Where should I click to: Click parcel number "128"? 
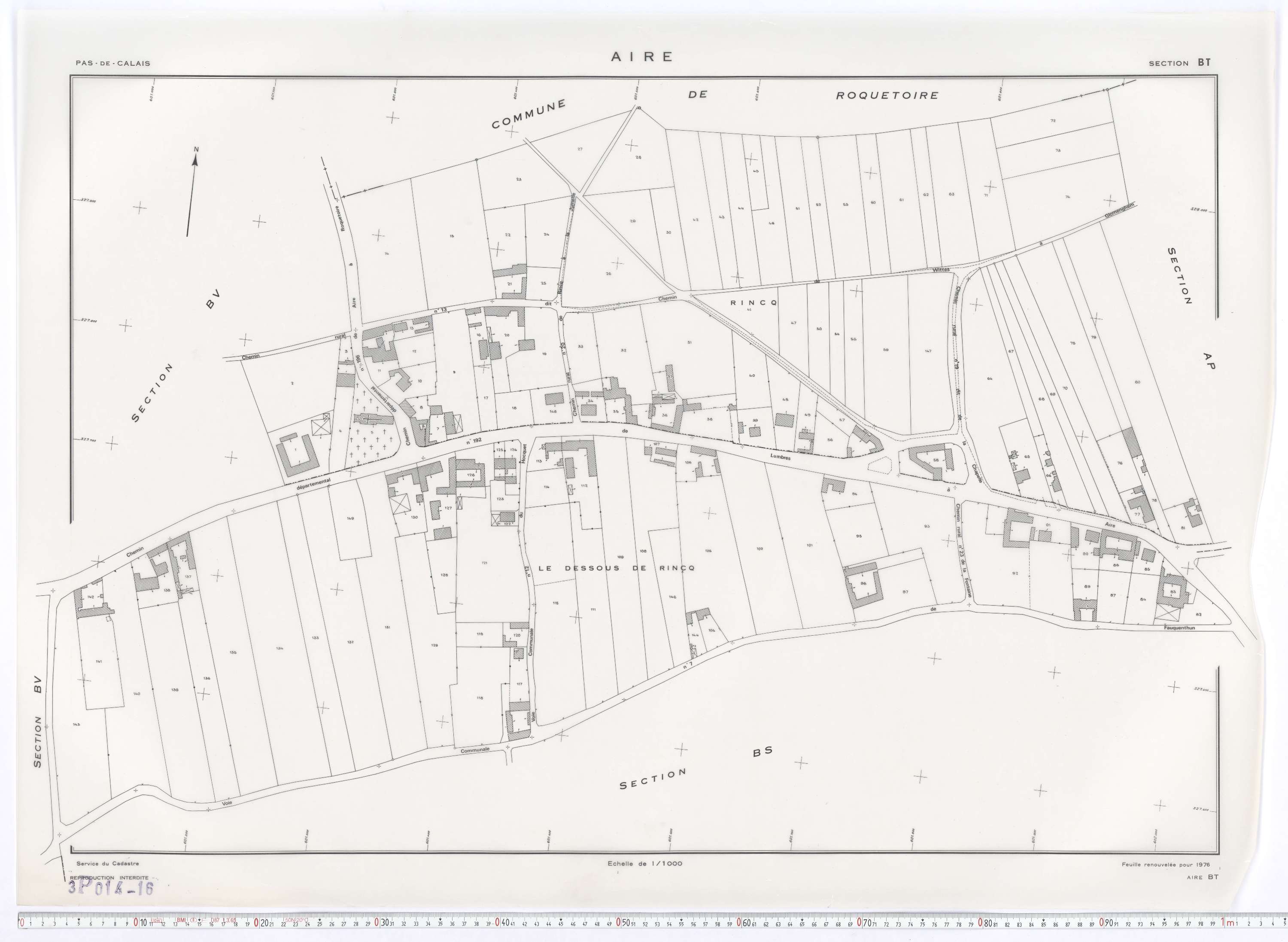coord(444,575)
